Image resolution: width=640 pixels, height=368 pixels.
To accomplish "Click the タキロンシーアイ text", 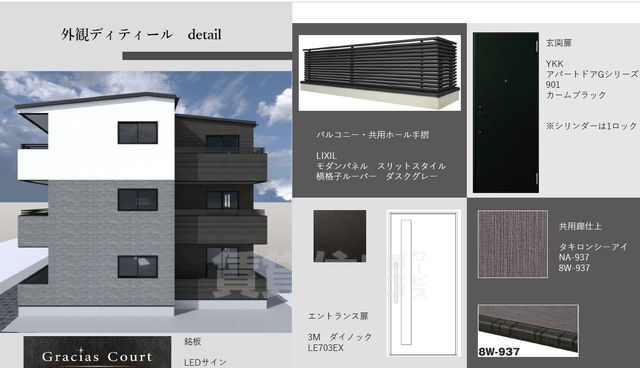I will tap(593, 247).
